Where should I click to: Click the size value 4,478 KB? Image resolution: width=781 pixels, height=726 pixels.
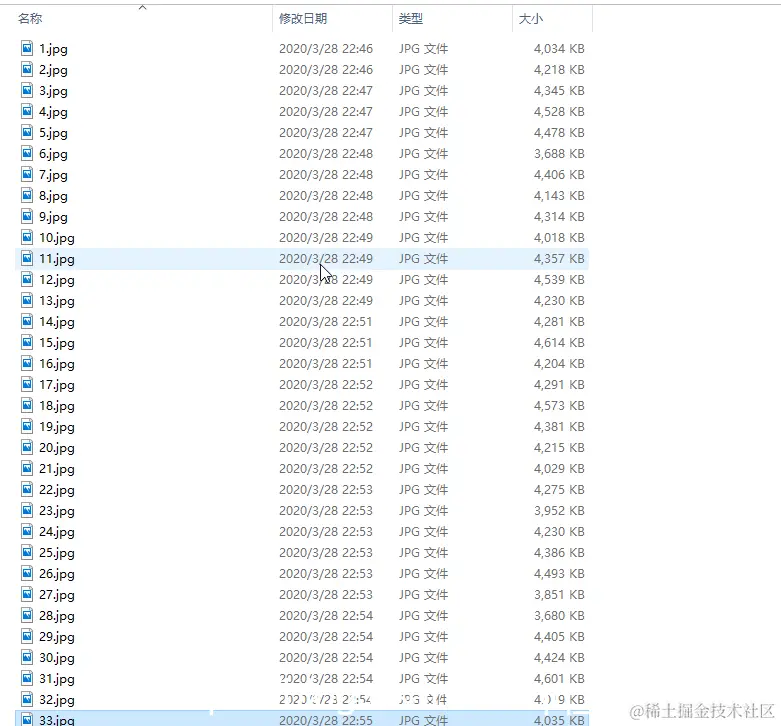[559, 132]
